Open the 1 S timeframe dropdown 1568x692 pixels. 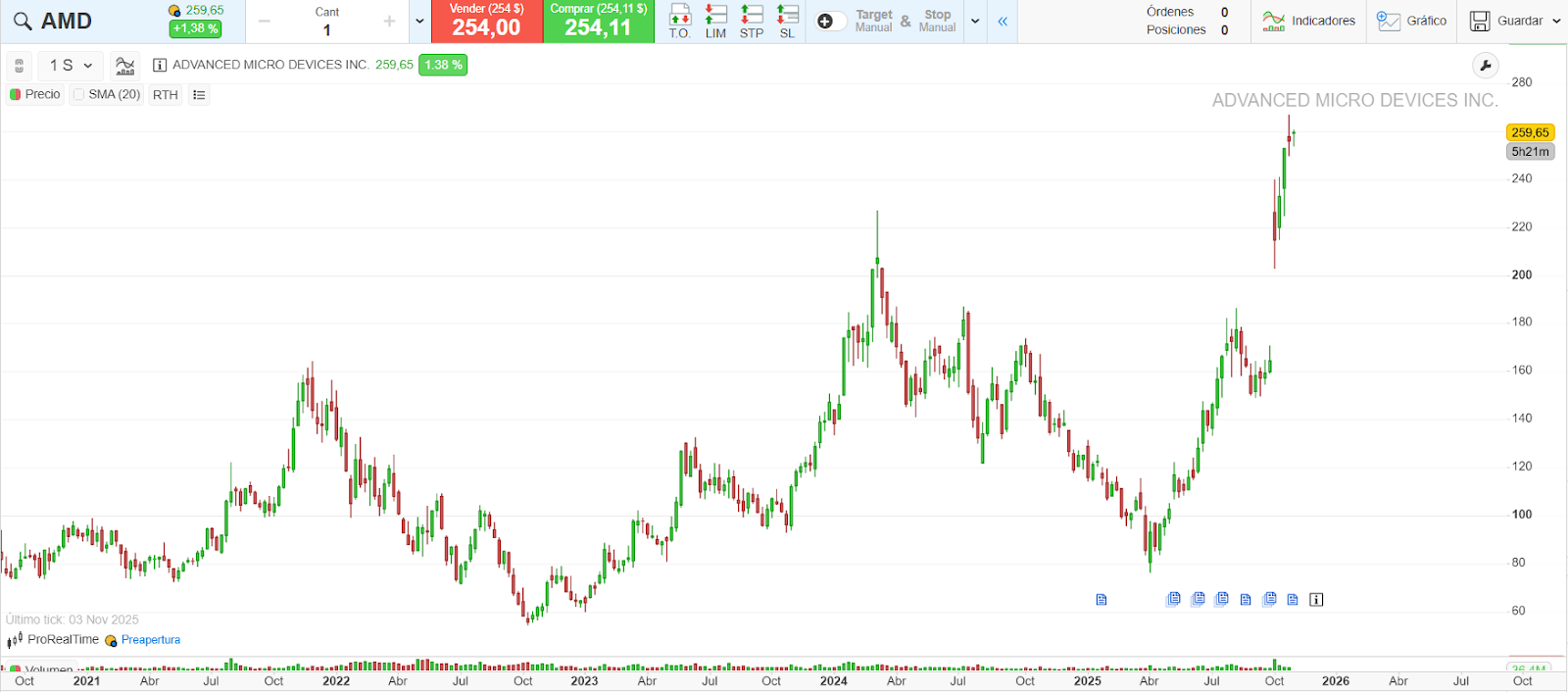click(x=71, y=66)
